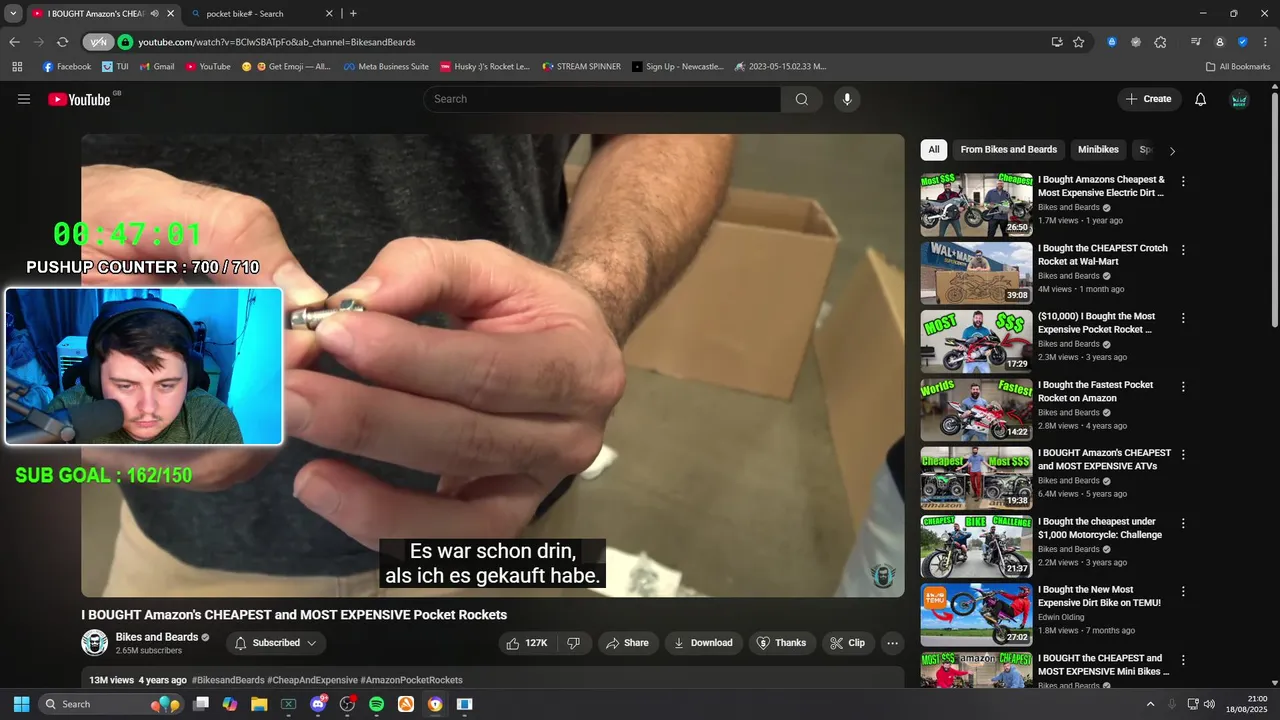The image size is (1280, 720).
Task: Open 'Amazons Cheapest & Most Expensive Electric Dirt' thumbnail
Action: pos(976,205)
